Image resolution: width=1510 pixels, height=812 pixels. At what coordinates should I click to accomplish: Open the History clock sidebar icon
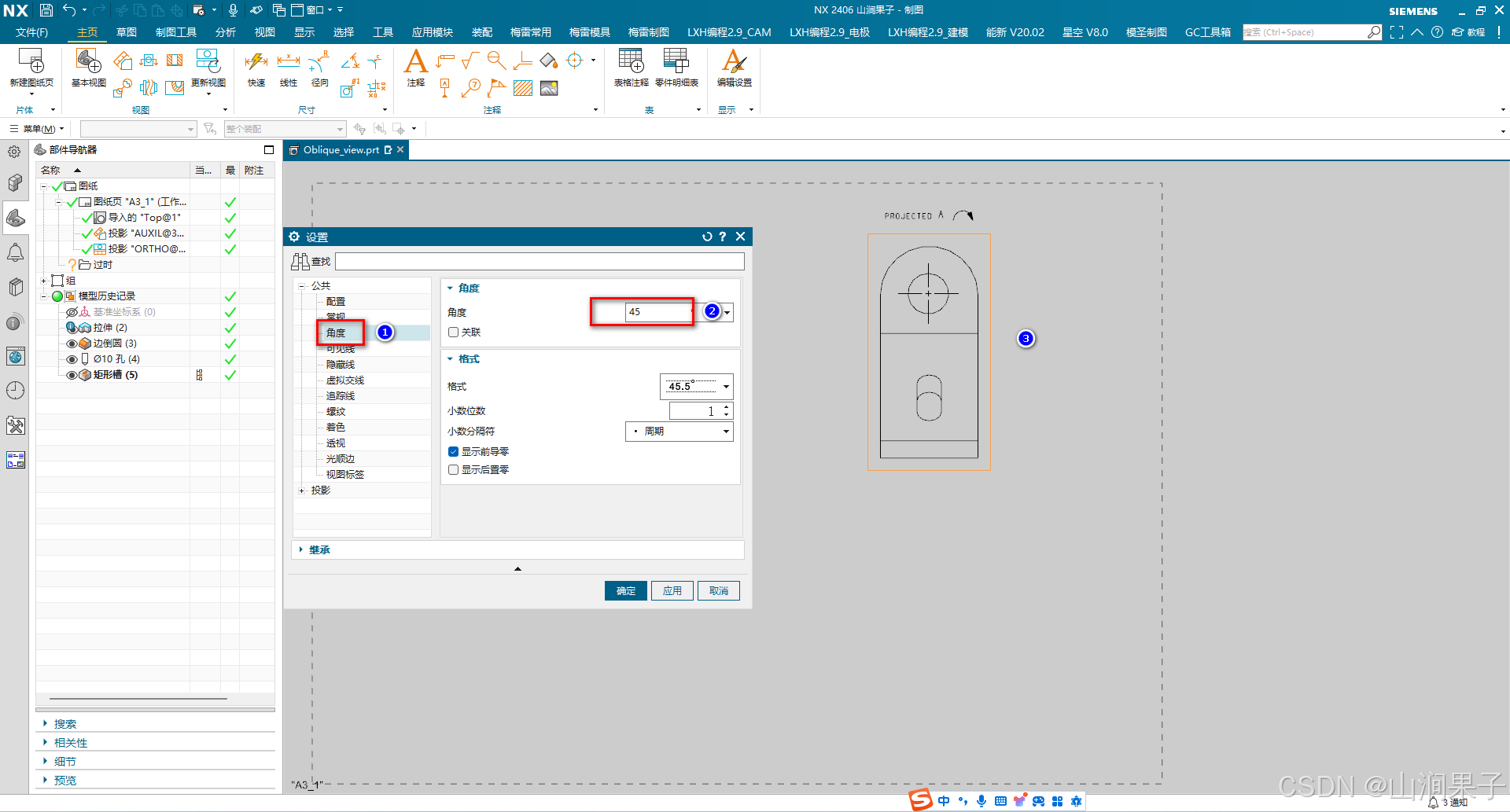16,391
